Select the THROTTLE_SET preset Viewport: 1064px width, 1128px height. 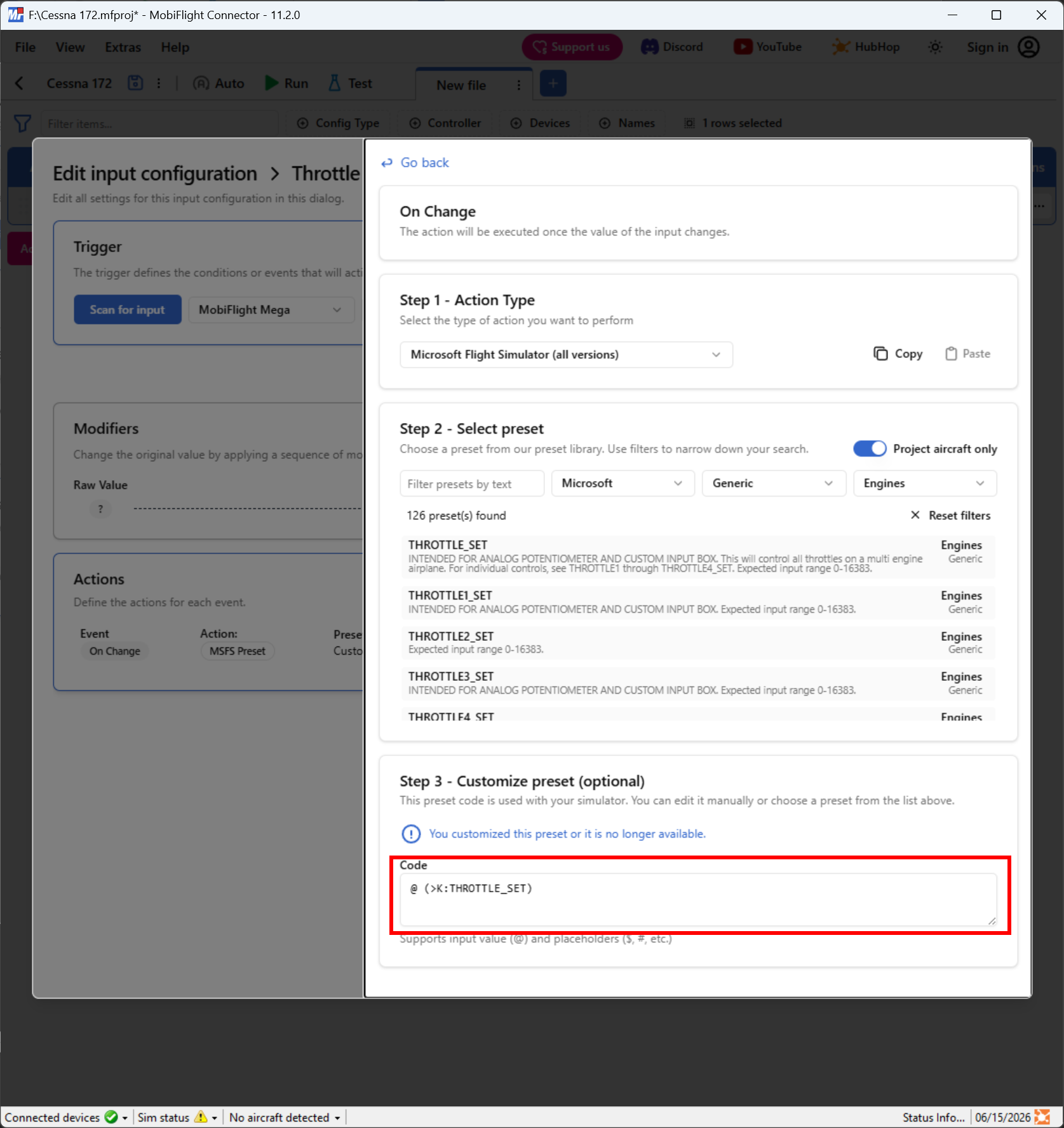pyautogui.click(x=697, y=556)
